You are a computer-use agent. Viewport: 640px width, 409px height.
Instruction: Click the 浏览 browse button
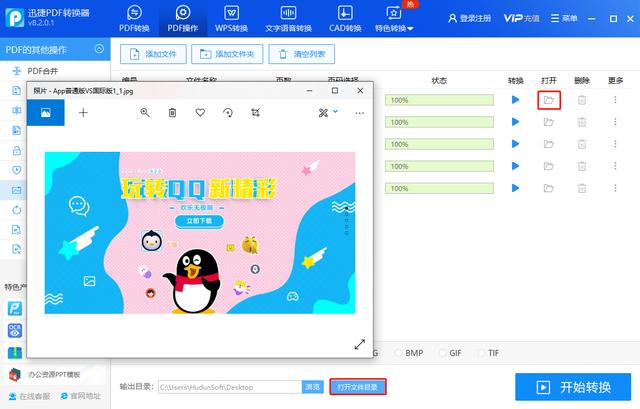tap(313, 387)
